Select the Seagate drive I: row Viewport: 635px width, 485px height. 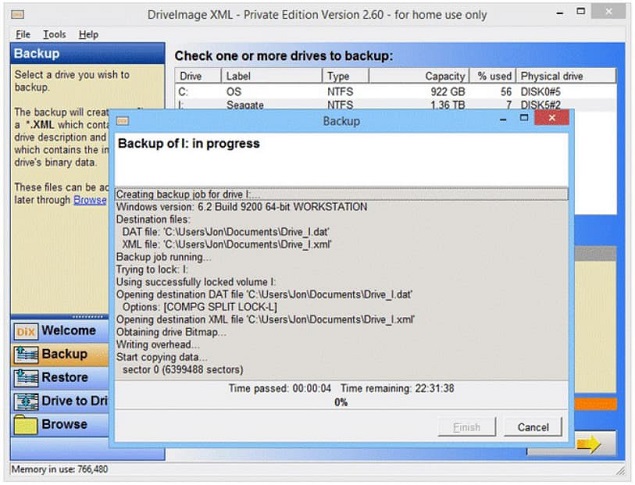(x=396, y=104)
